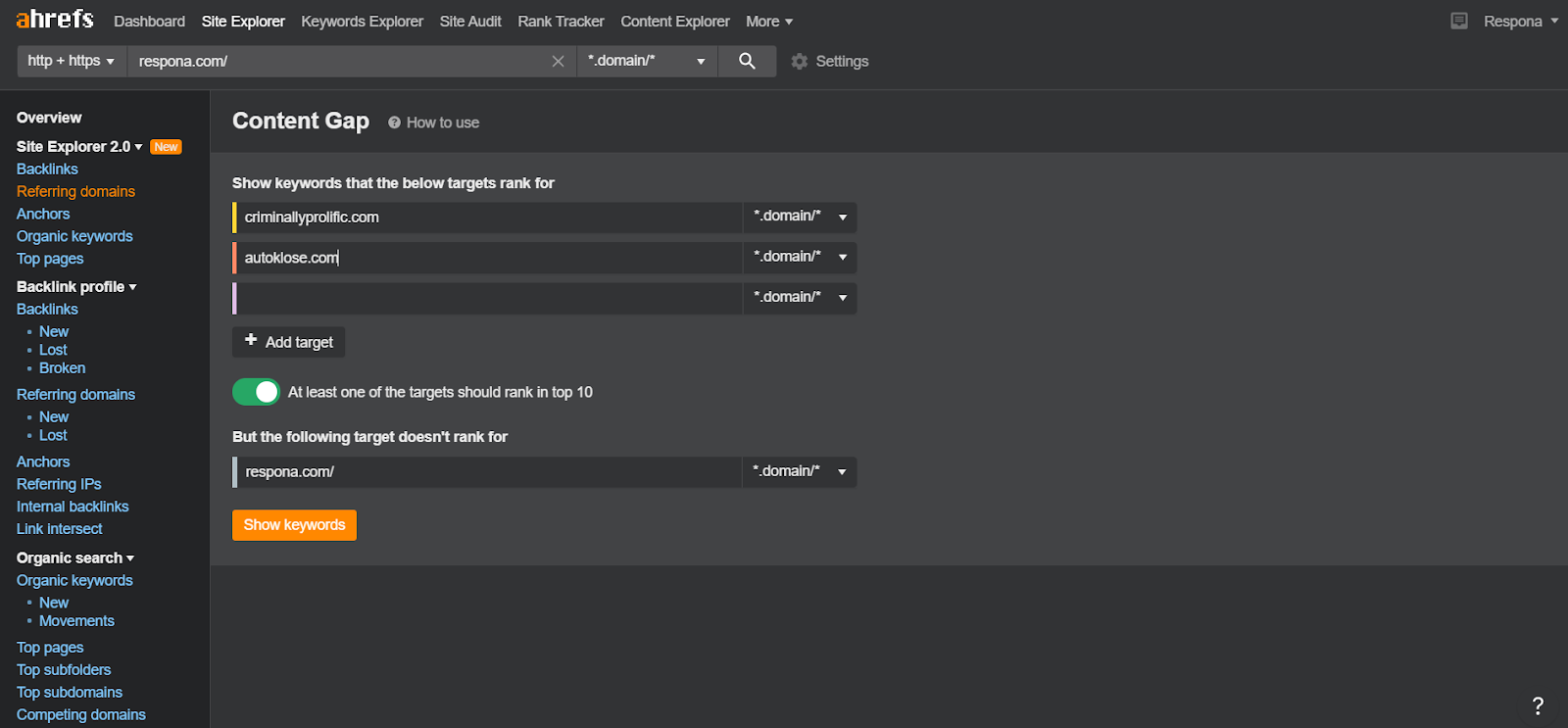This screenshot has height=728, width=1568.
Task: Open Movements under Organic keywords
Action: pyautogui.click(x=76, y=621)
